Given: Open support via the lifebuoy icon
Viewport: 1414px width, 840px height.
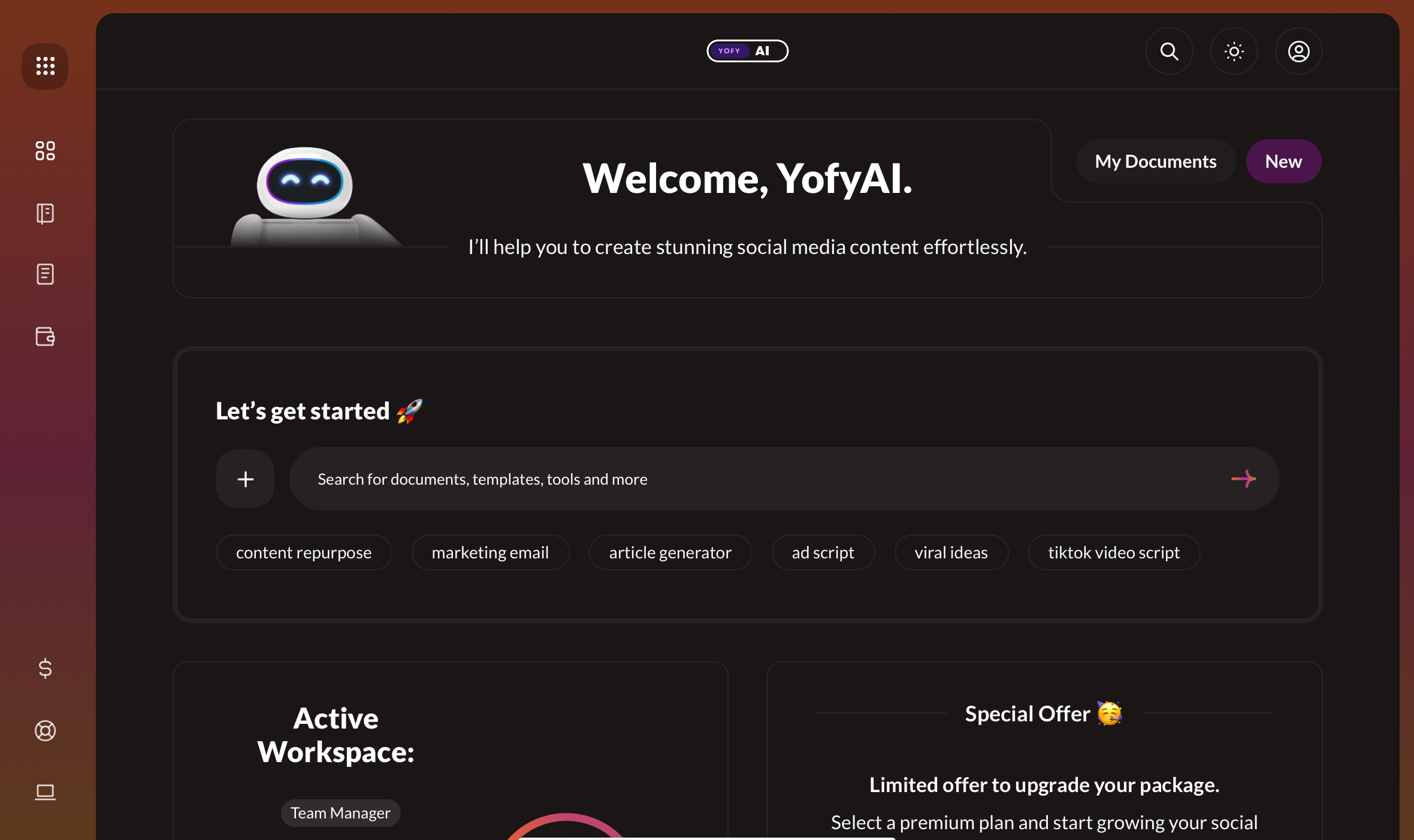Looking at the screenshot, I should pos(45,731).
